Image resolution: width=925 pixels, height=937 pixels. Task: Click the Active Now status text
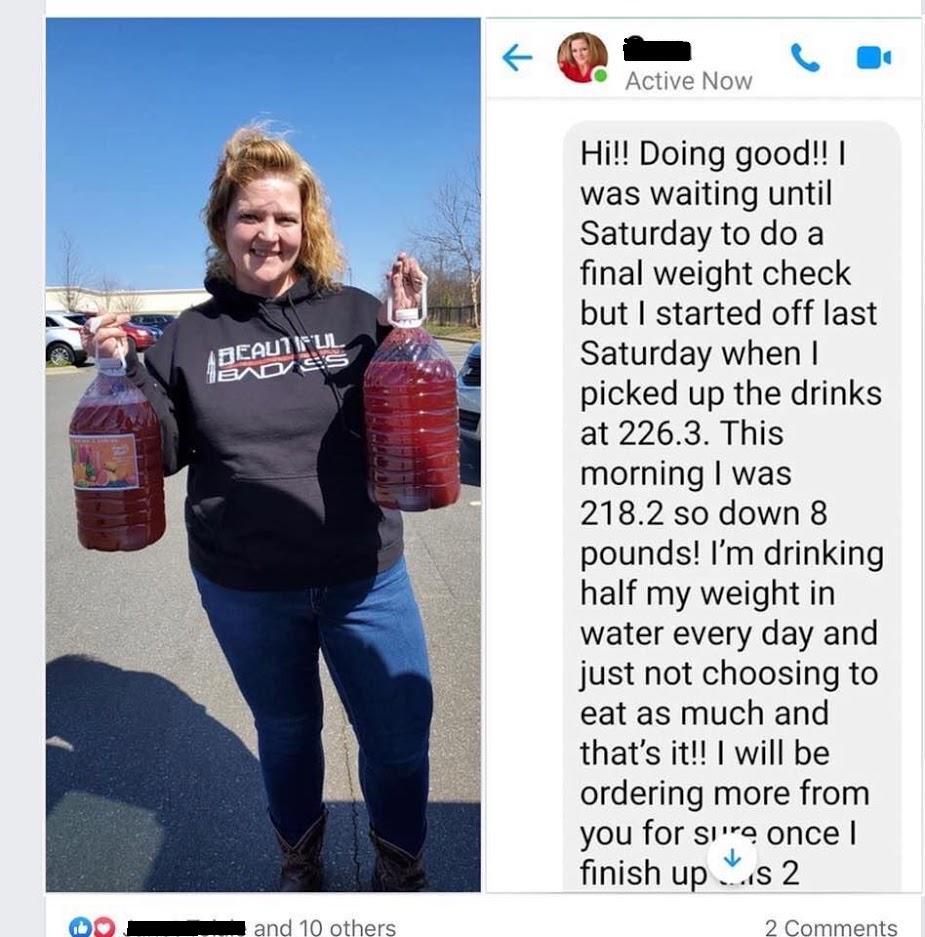[x=688, y=81]
